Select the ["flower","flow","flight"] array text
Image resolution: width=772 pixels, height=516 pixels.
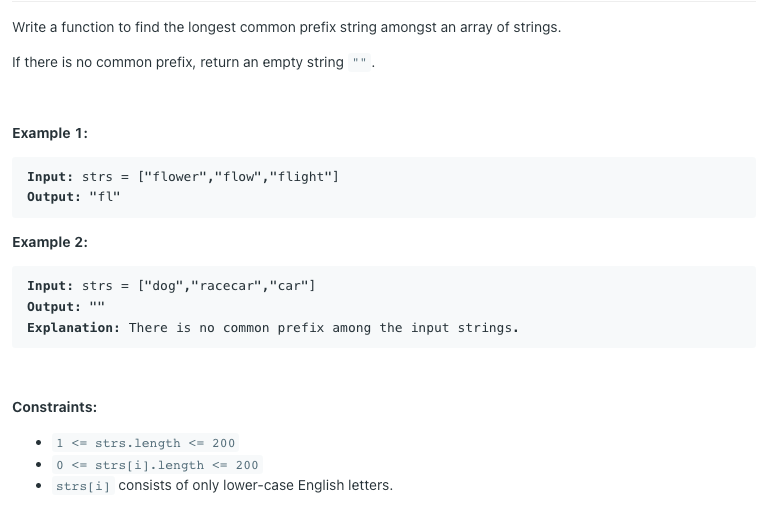238,176
